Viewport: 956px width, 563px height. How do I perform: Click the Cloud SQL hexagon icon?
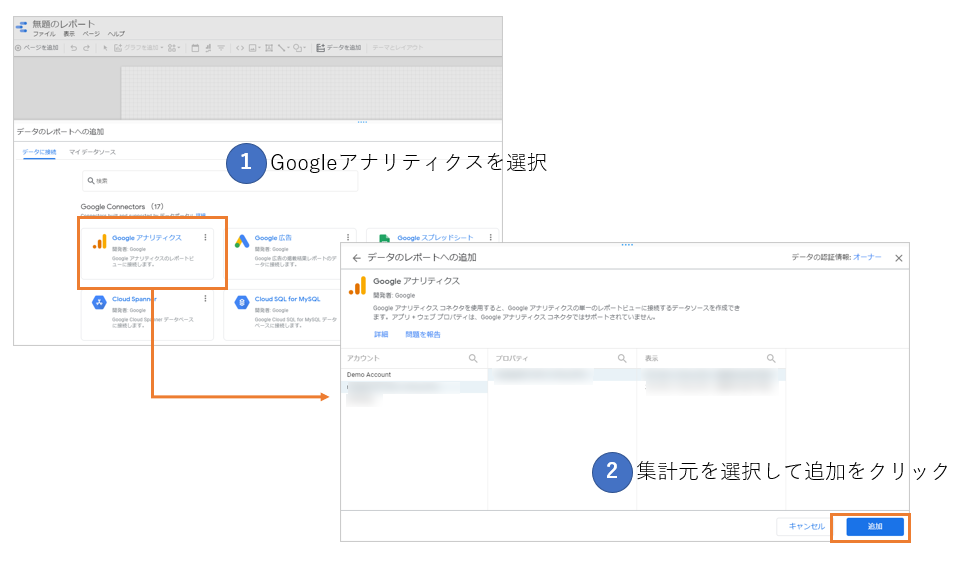point(242,303)
